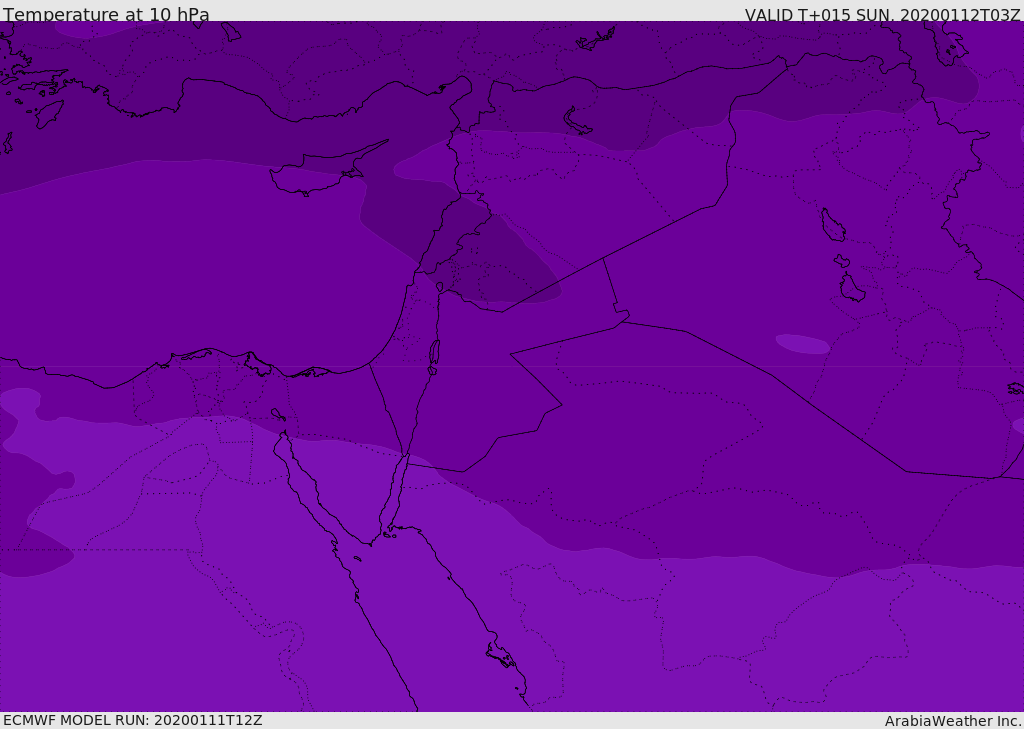Image resolution: width=1024 pixels, height=729 pixels.
Task: Click the 'Temperature at 10 hPa' title text
Action: tap(106, 14)
